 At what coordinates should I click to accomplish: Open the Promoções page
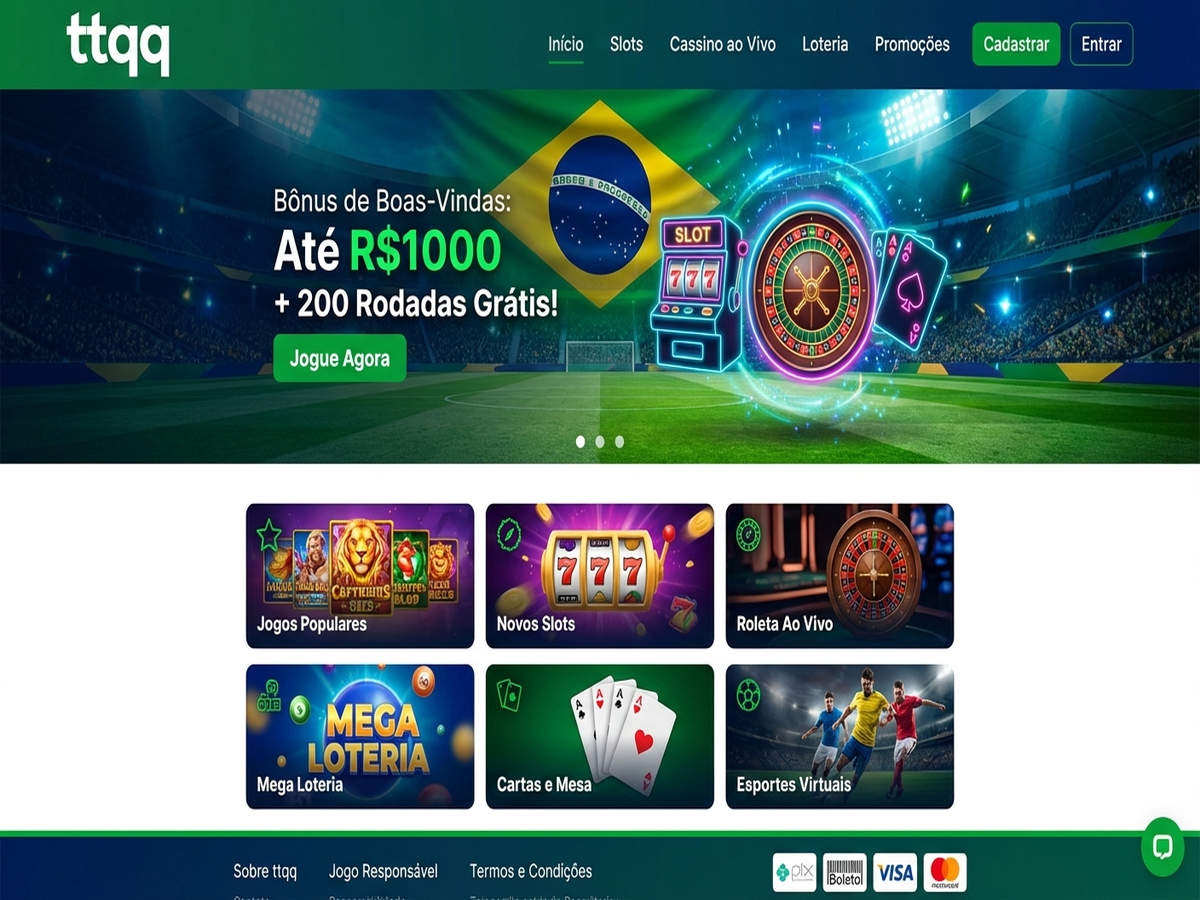(x=912, y=44)
